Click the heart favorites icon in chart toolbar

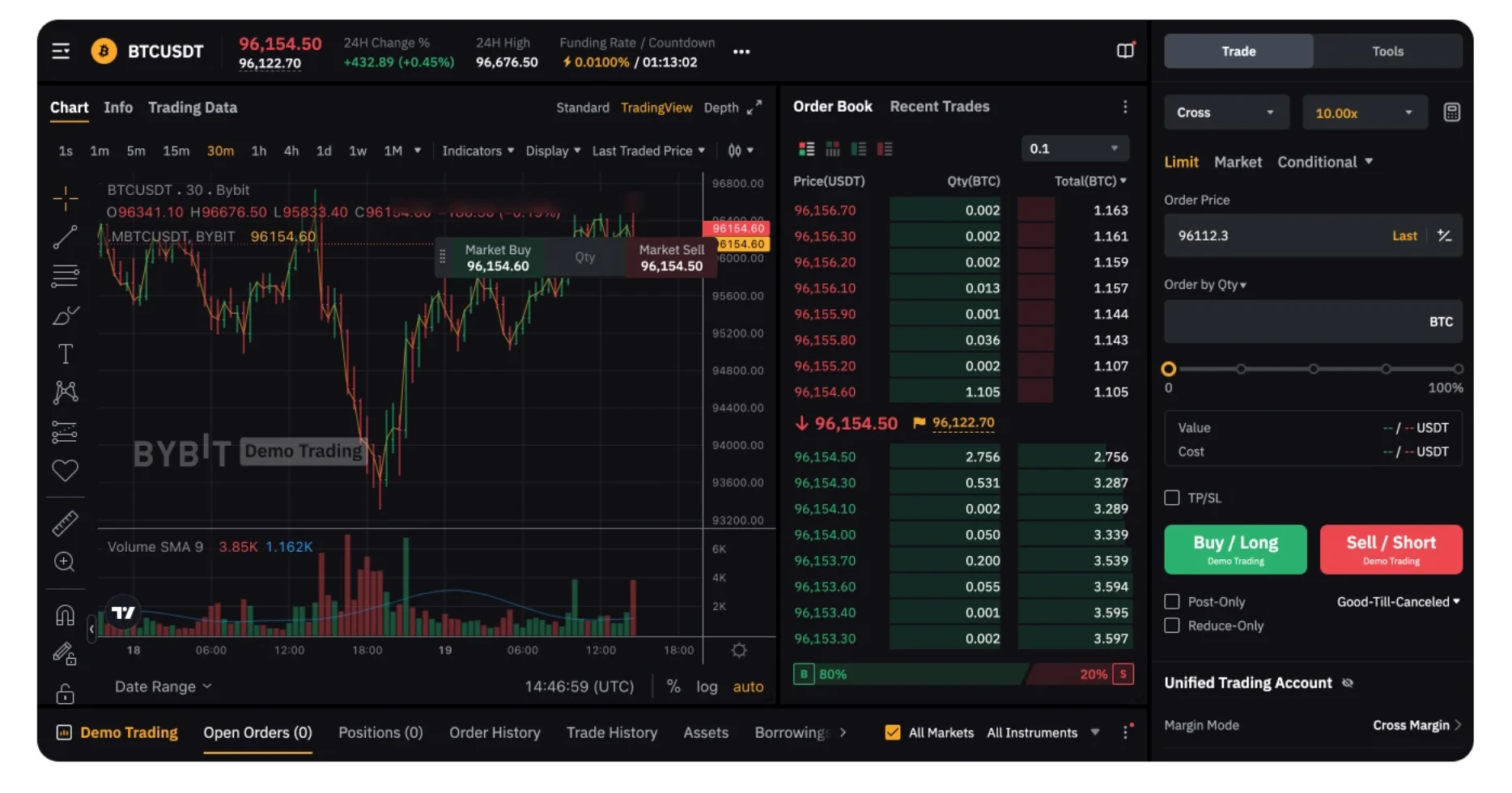(65, 470)
